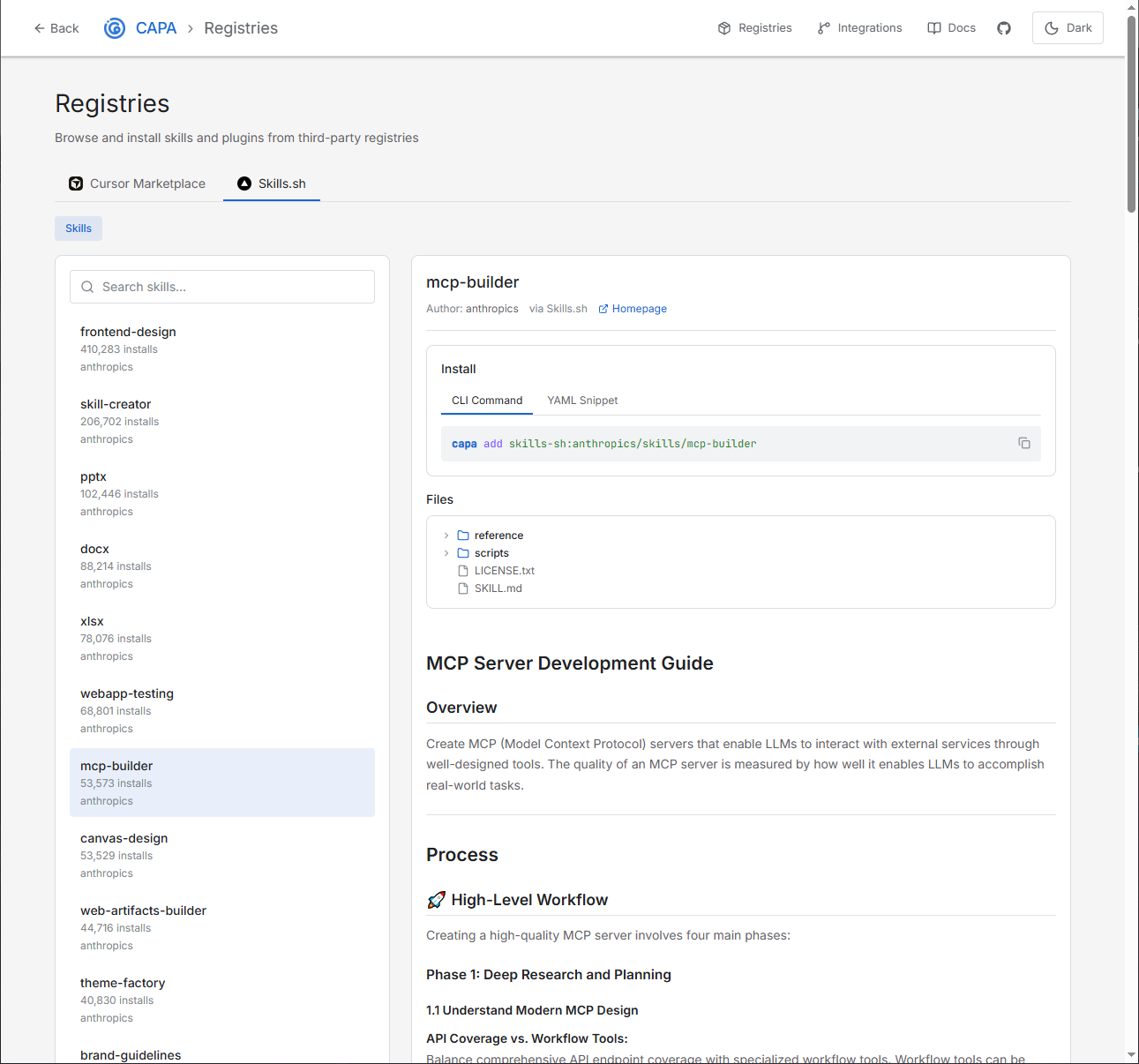The width and height of the screenshot is (1139, 1064).
Task: Open the LICENSE.txt file
Action: 505,571
